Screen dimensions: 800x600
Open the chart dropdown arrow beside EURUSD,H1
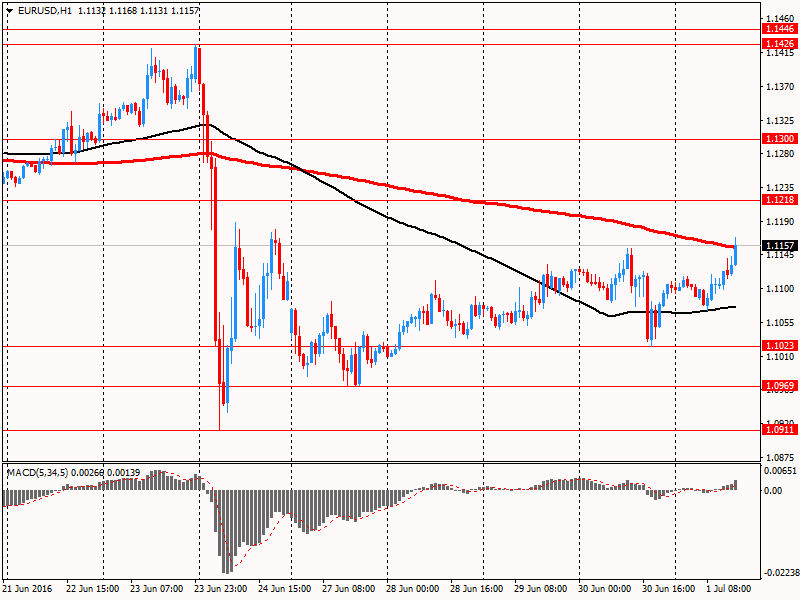coord(10,10)
